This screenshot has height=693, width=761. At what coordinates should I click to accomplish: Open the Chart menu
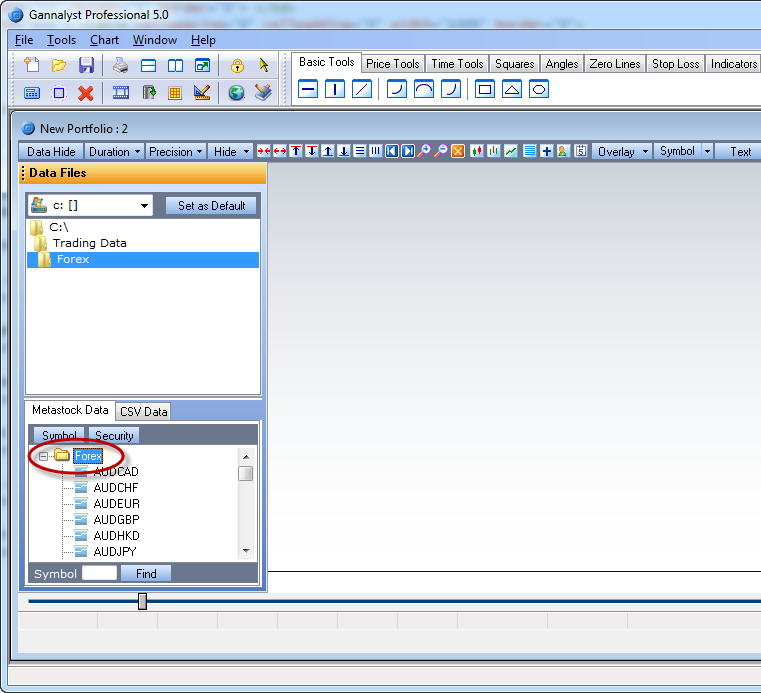click(104, 40)
